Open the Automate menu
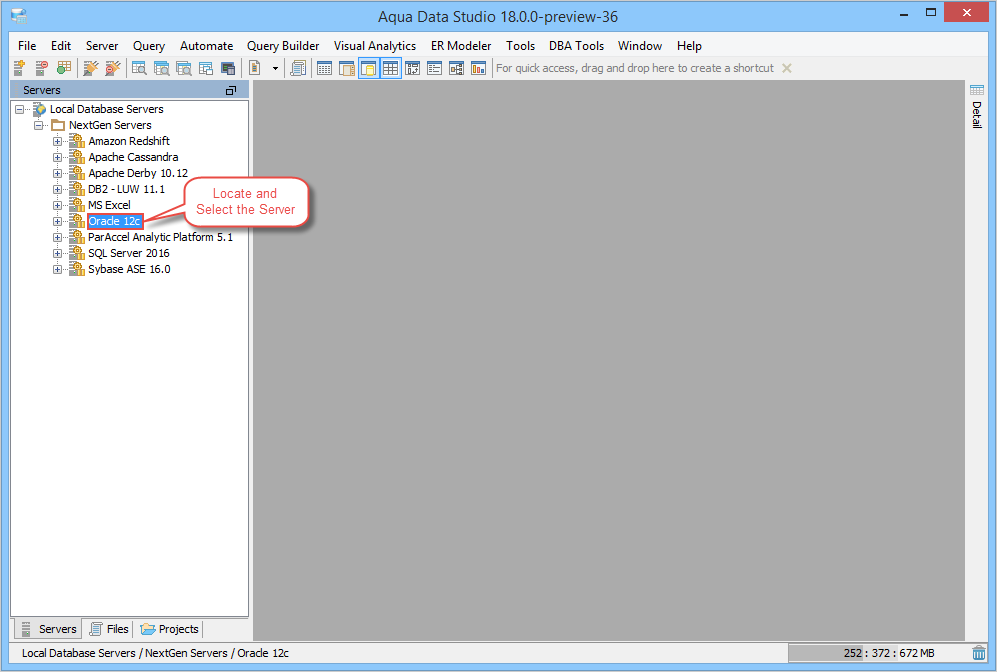Viewport: 997px width, 672px height. [207, 46]
